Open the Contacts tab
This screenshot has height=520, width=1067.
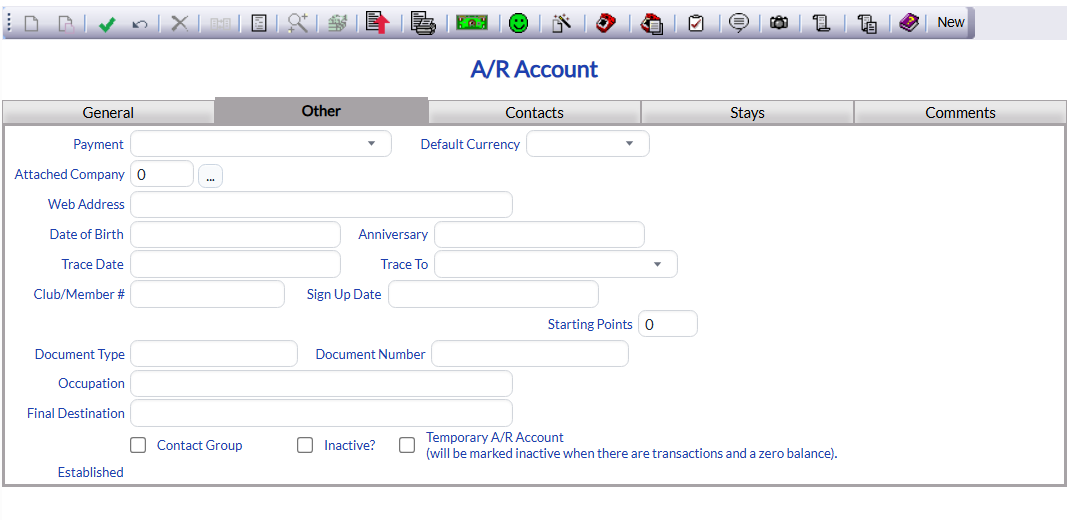point(534,112)
